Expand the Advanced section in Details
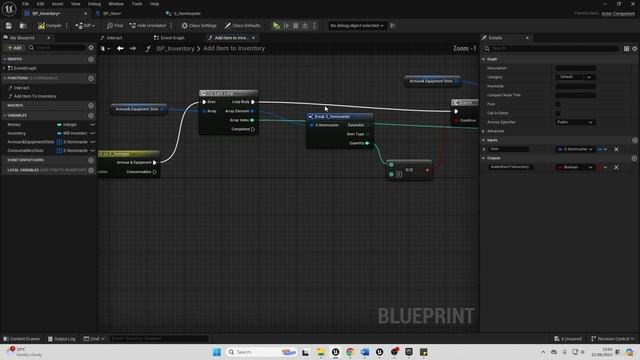 tap(484, 131)
